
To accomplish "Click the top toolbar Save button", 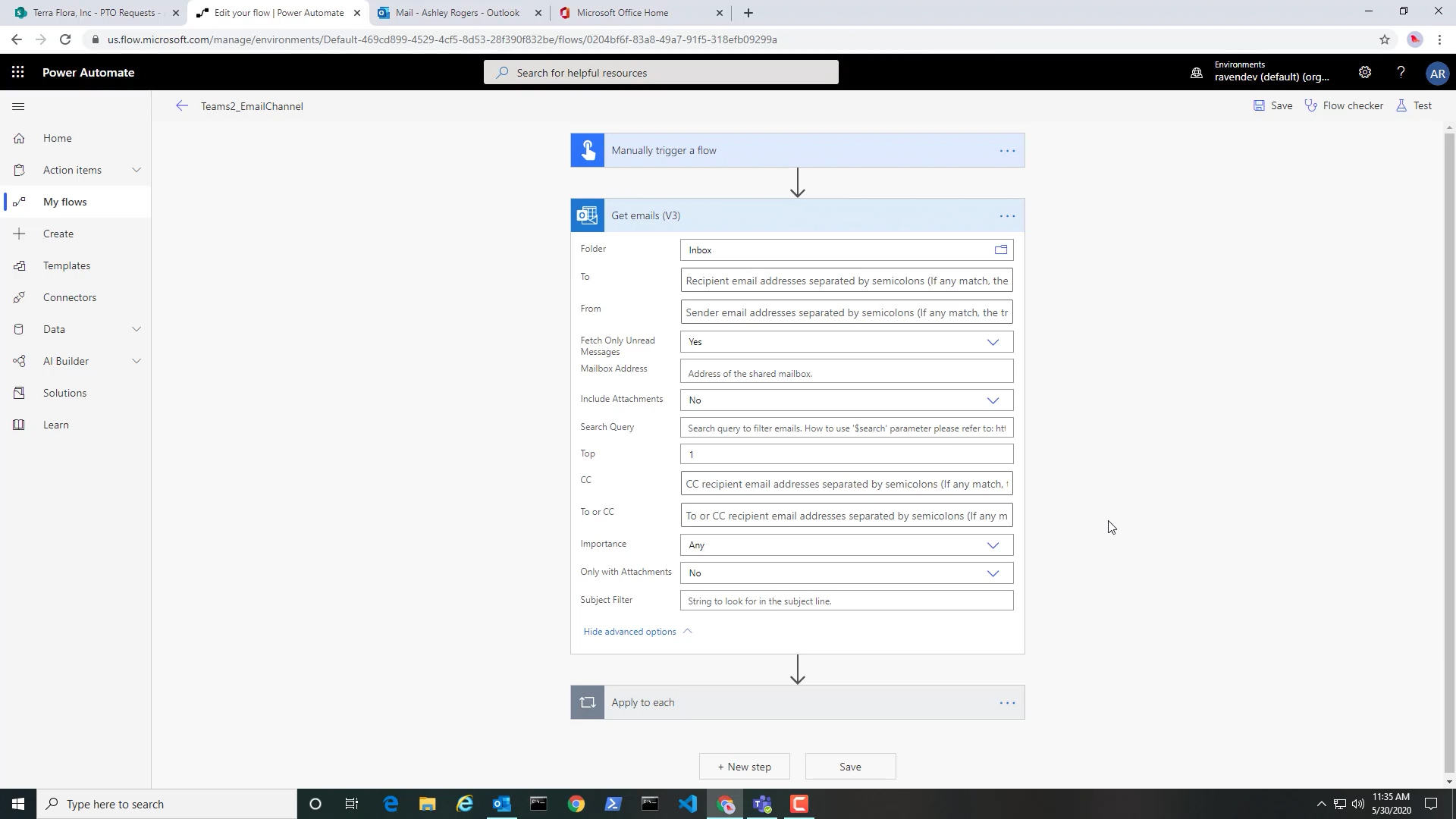I will tap(1273, 105).
